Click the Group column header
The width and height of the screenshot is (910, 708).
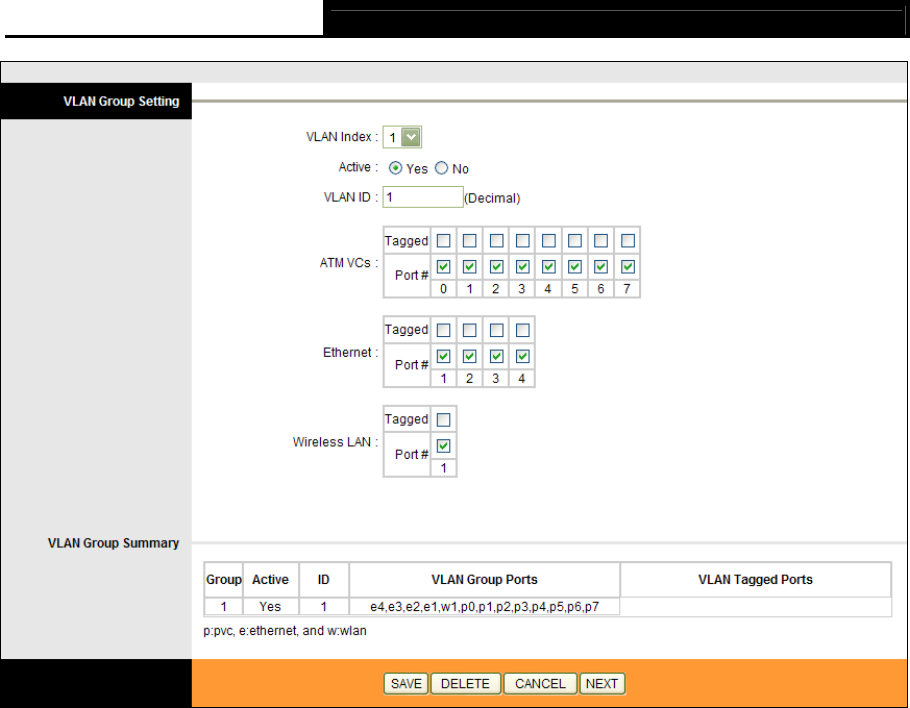(x=223, y=579)
